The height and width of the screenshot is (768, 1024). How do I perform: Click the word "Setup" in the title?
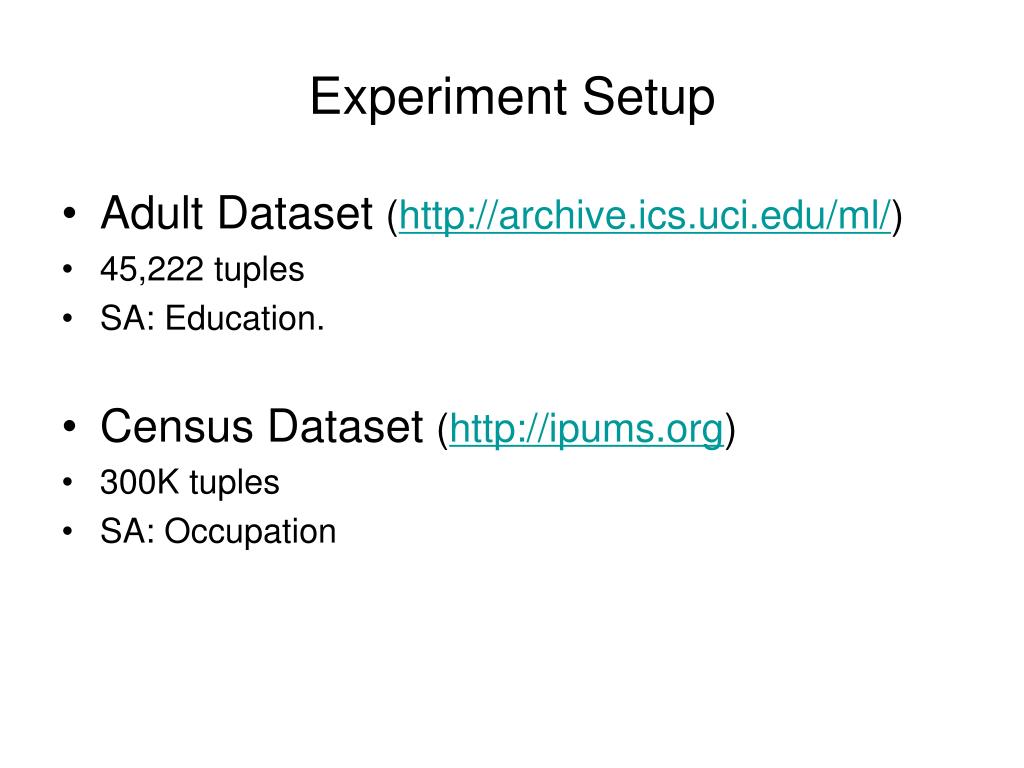[x=648, y=99]
